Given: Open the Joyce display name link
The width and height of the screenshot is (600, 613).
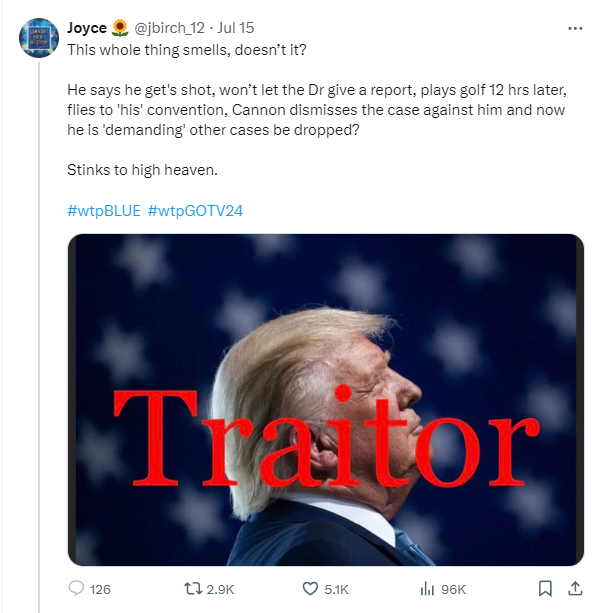Looking at the screenshot, I should click(x=87, y=28).
